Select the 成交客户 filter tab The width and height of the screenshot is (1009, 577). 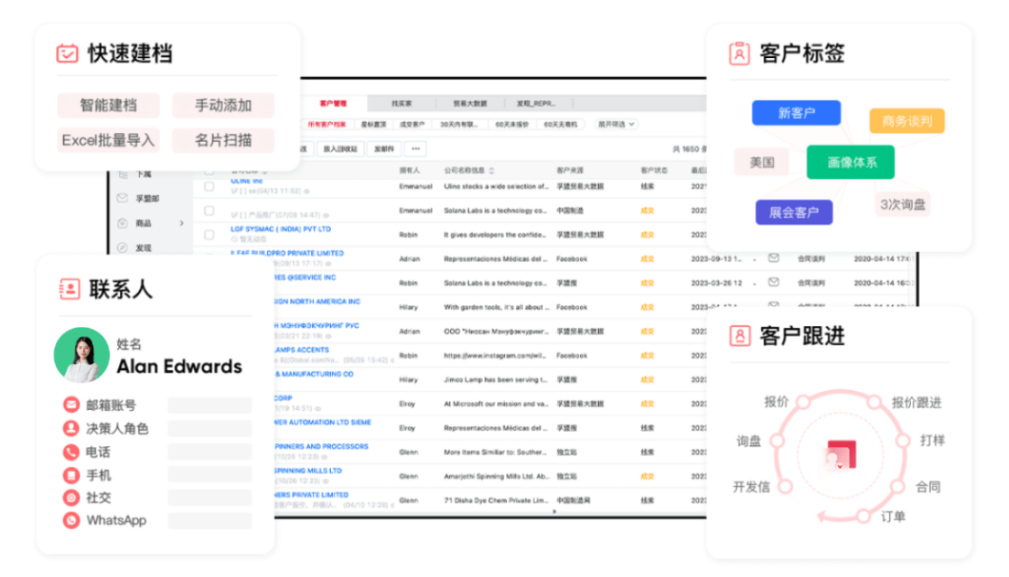click(412, 124)
